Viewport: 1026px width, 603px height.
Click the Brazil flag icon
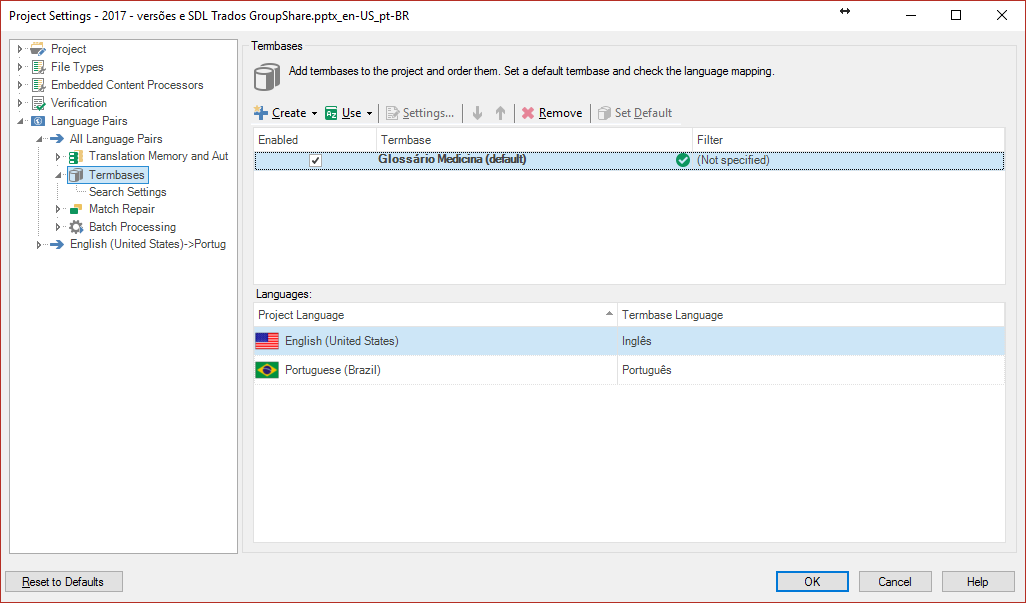(267, 370)
